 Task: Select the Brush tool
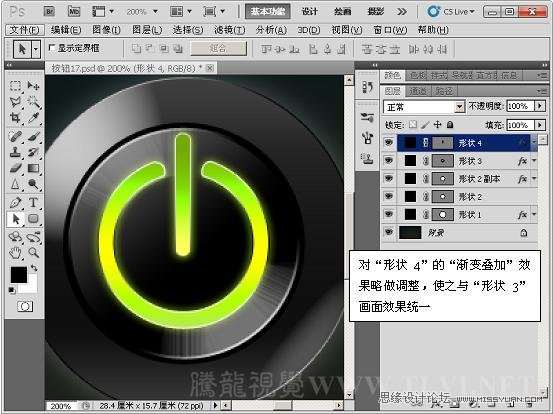tap(34, 136)
